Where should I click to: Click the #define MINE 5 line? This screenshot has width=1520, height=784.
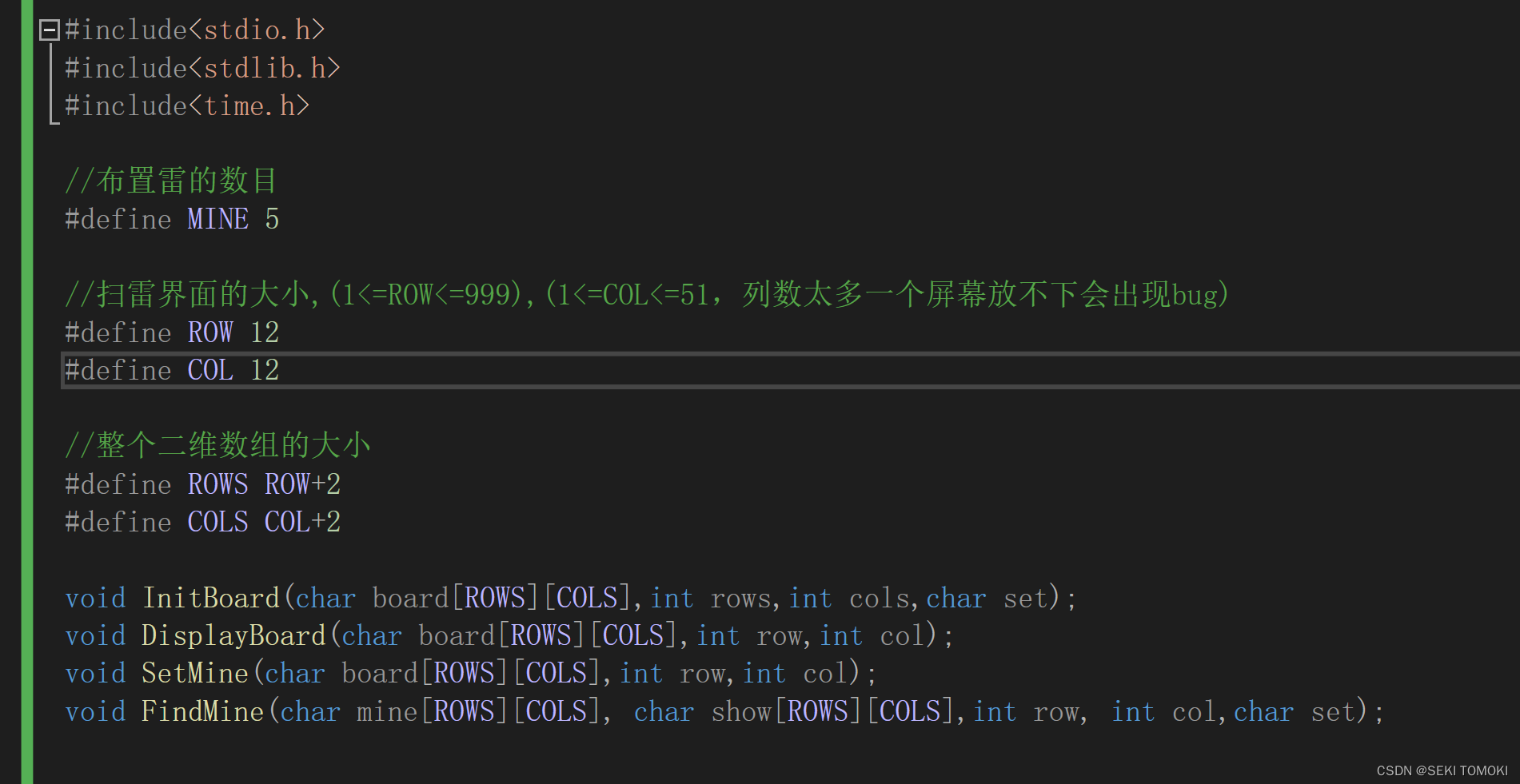(172, 219)
